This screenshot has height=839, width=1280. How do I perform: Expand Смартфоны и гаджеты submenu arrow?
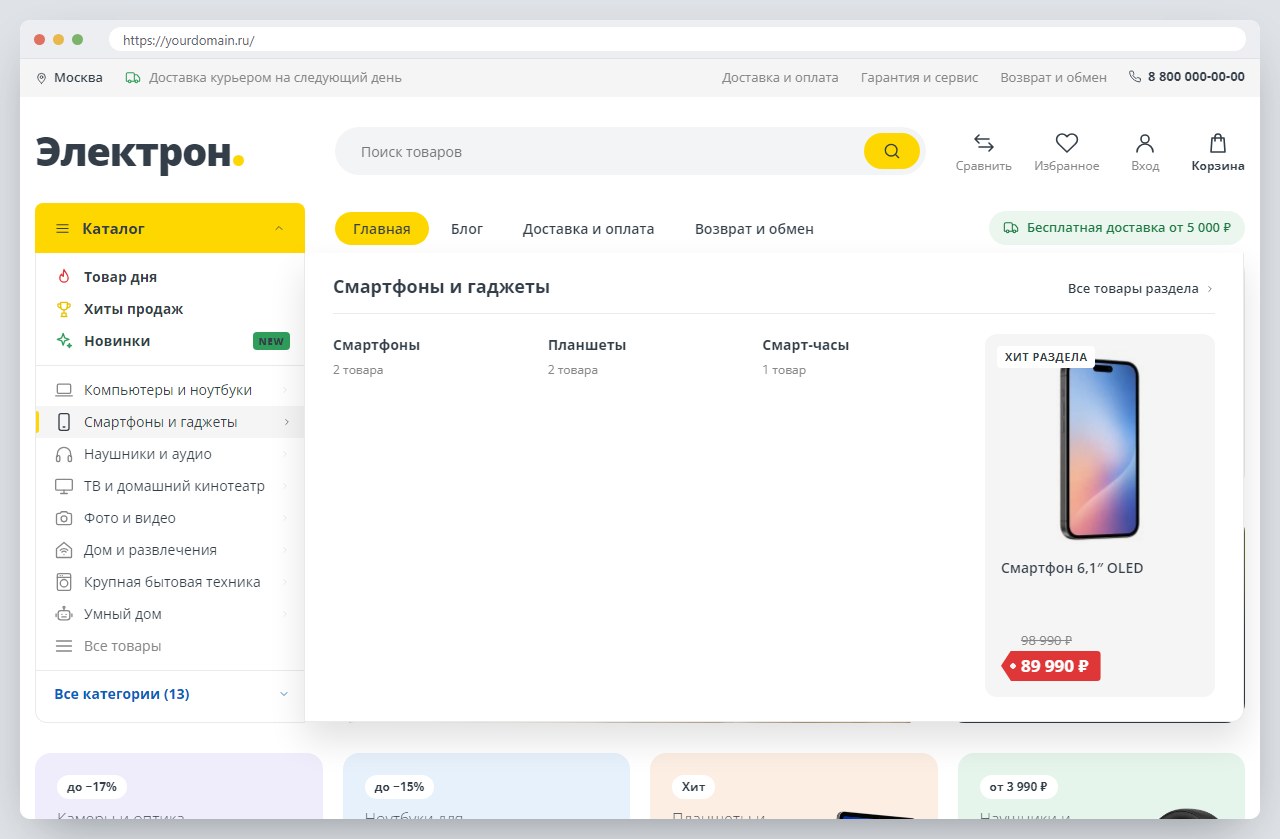coord(286,422)
